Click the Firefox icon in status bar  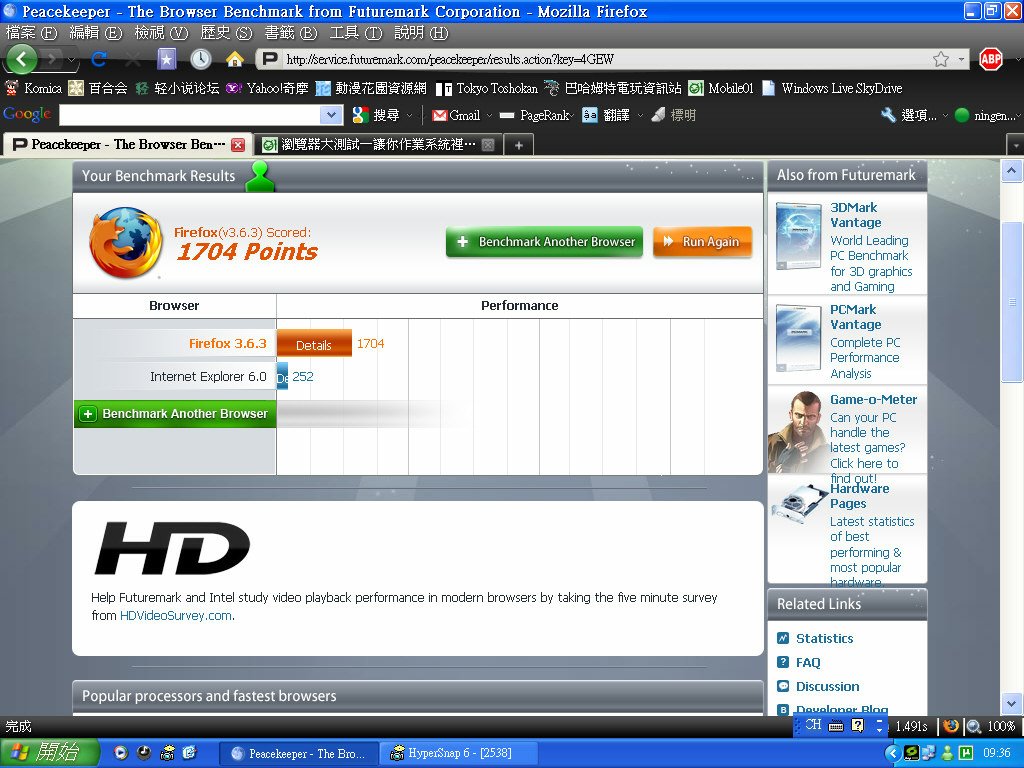(x=951, y=726)
